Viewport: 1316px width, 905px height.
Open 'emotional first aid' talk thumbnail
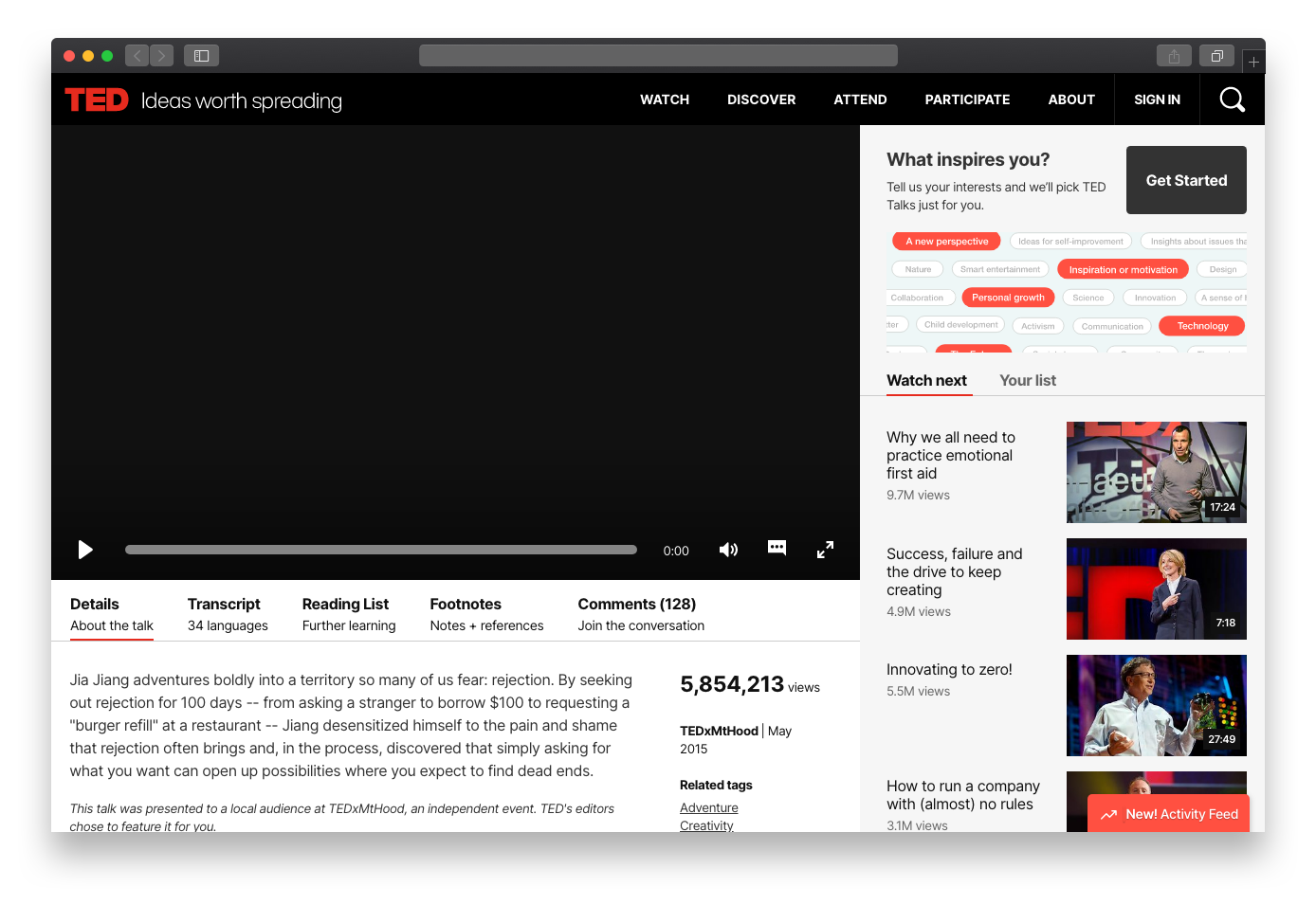[1156, 472]
